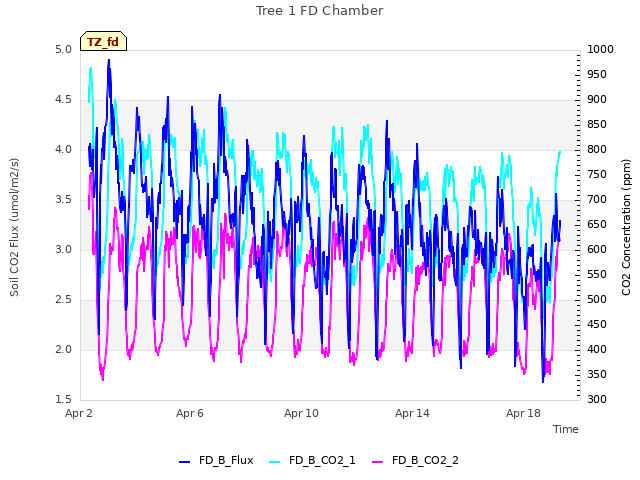Screen dimensions: 640x480
Task: Click the 4.5 left axis value
Action: pyautogui.click(x=63, y=100)
